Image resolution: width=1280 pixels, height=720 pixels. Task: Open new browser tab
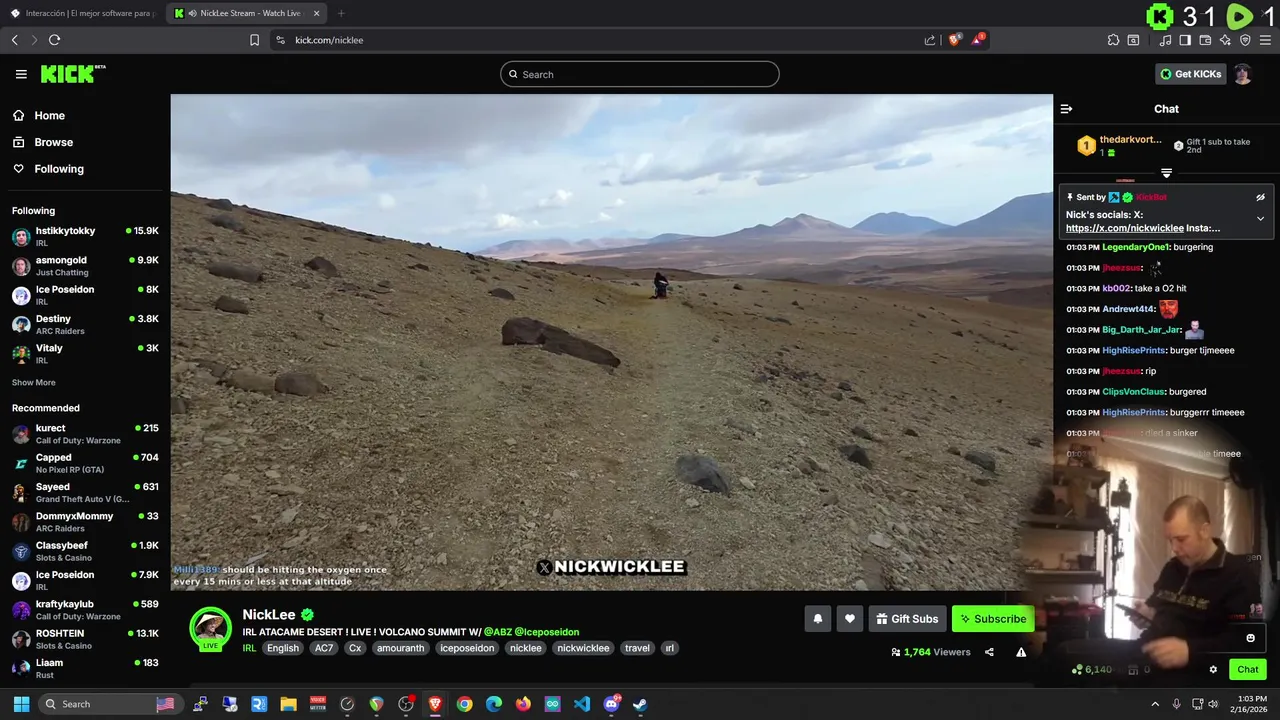coord(341,13)
